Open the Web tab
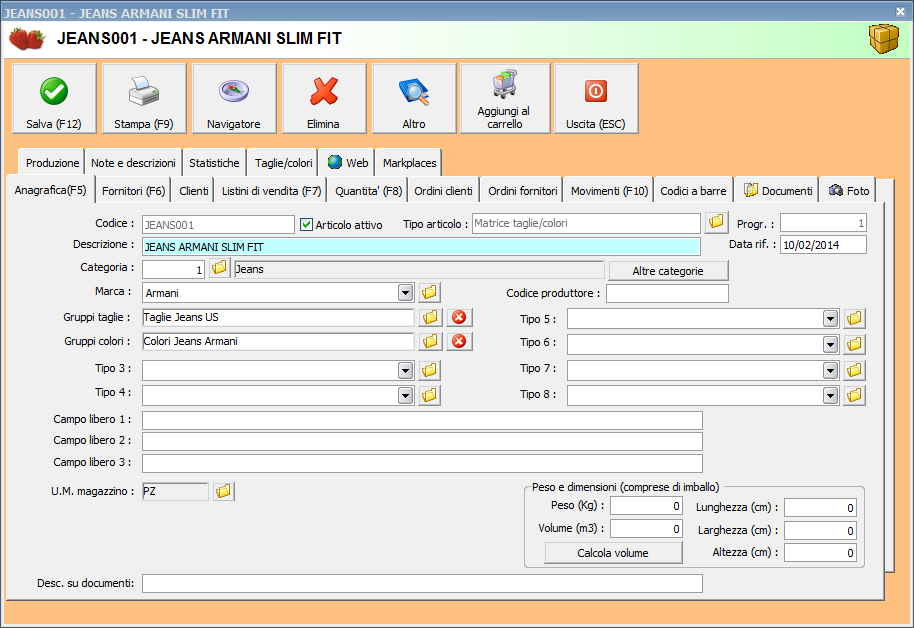The width and height of the screenshot is (914, 628). tap(347, 163)
